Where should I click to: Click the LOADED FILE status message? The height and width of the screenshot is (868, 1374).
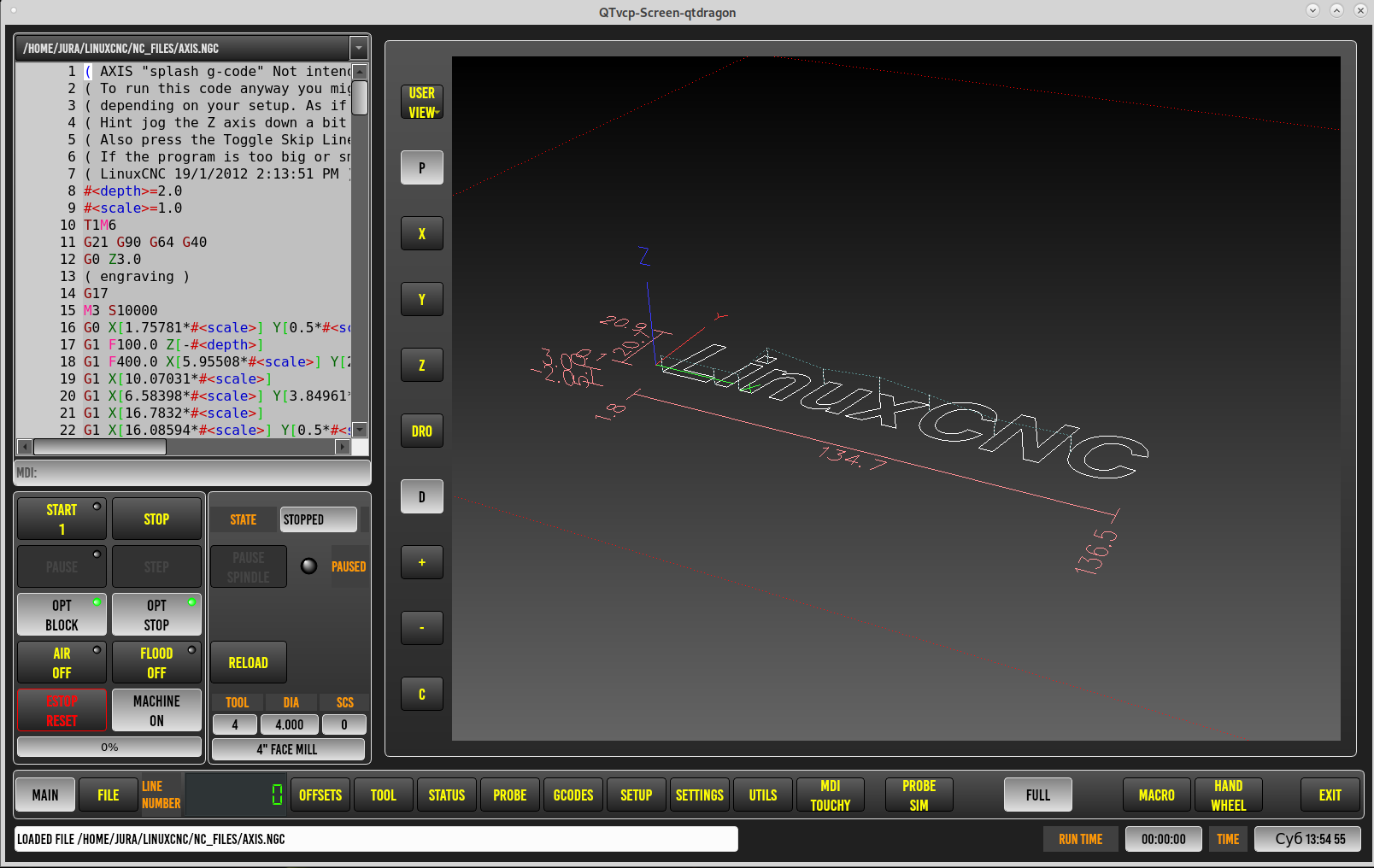[376, 839]
